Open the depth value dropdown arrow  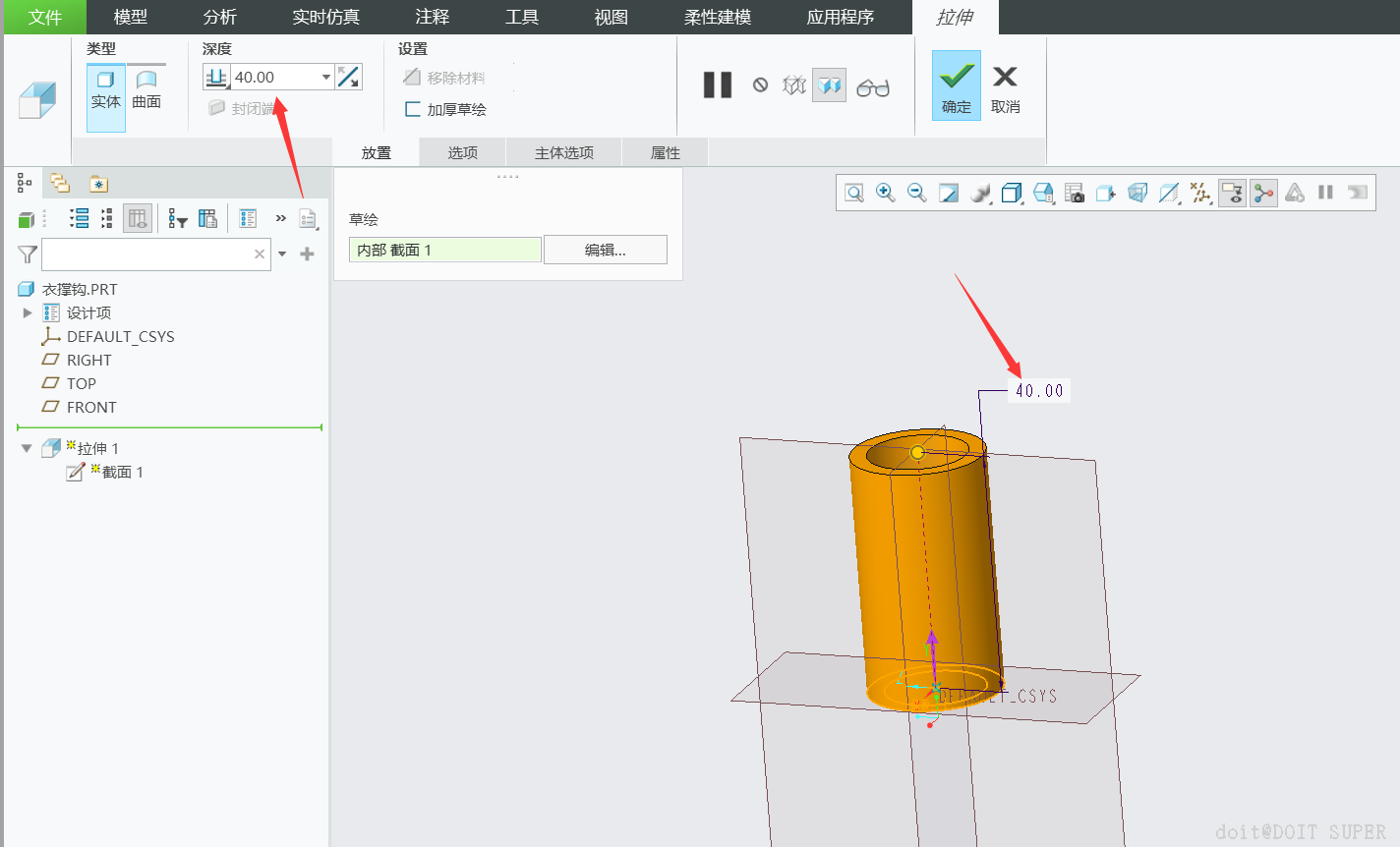pos(326,77)
